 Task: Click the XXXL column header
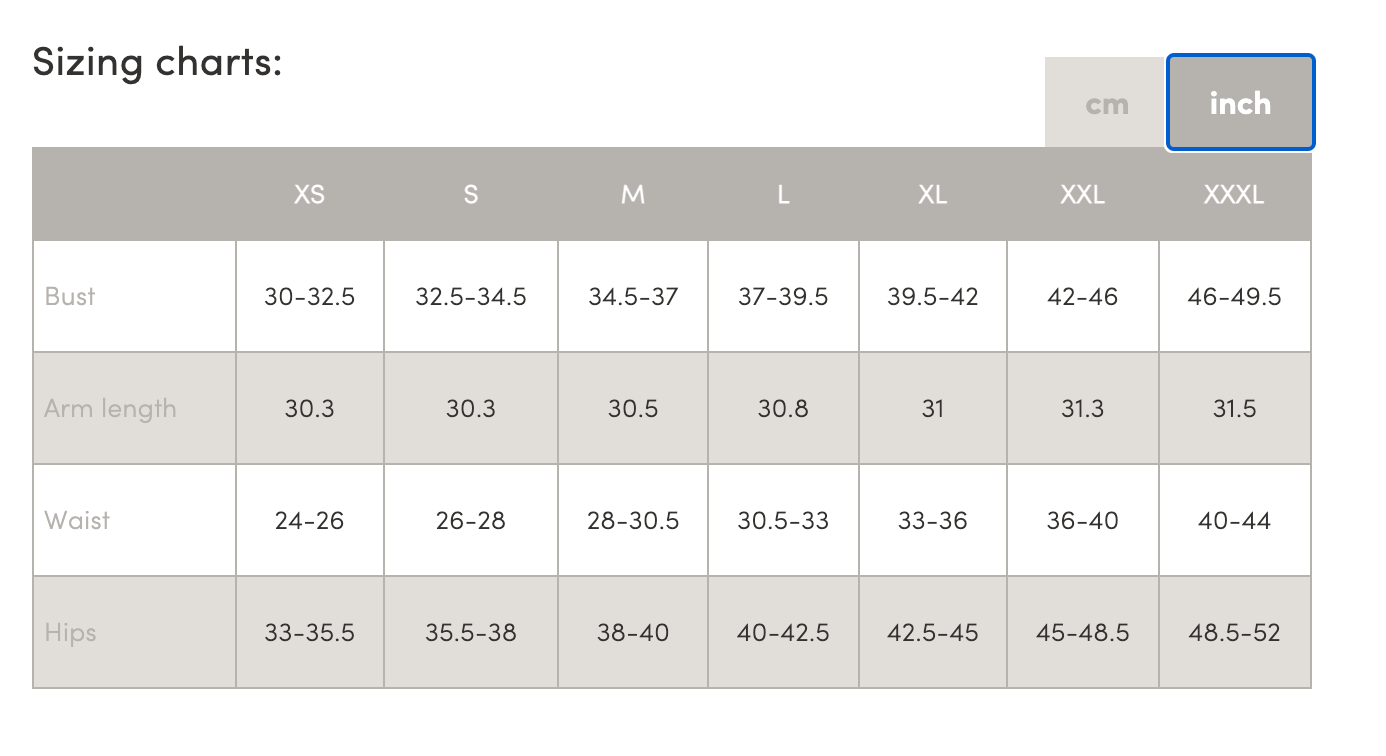(1234, 195)
